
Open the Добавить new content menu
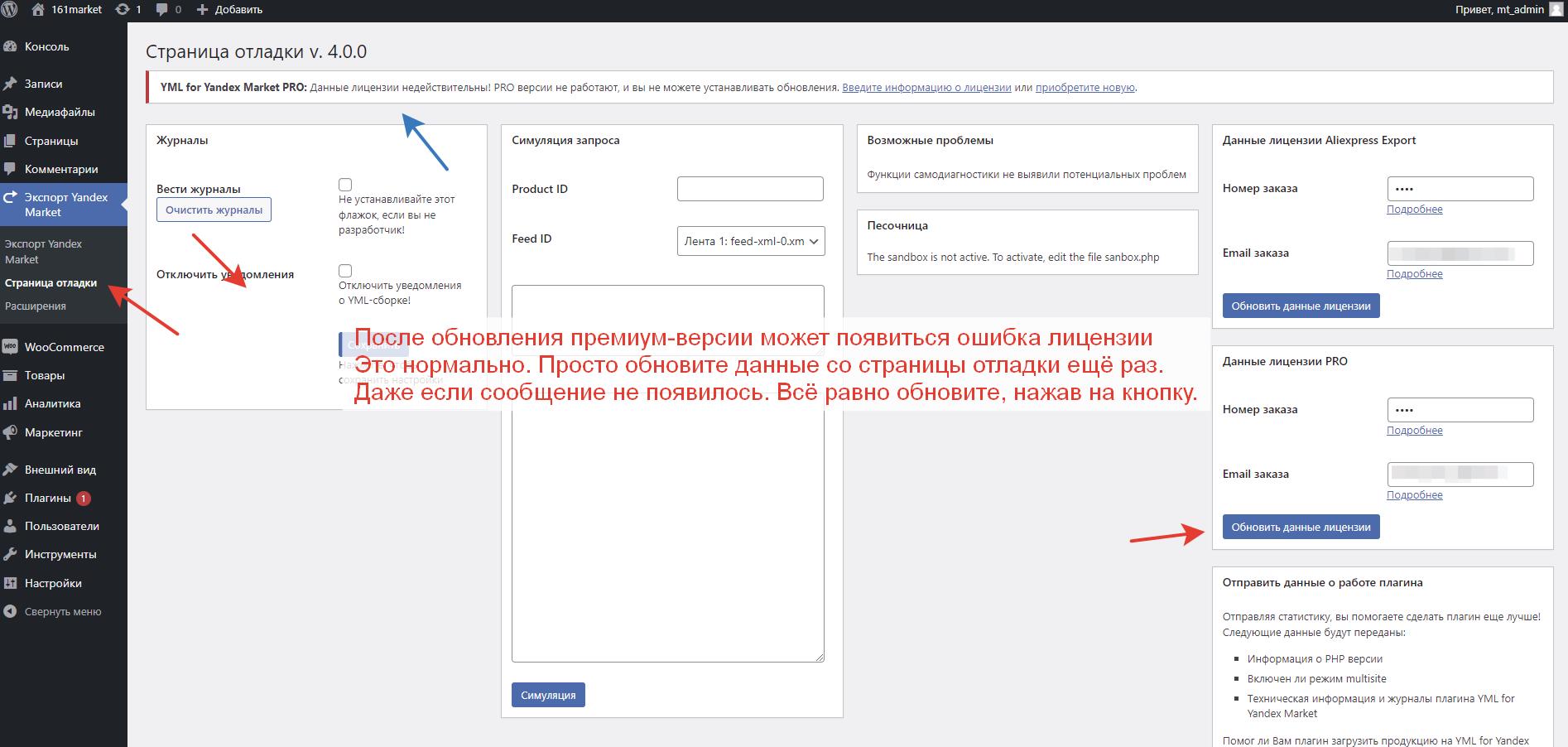(x=229, y=9)
